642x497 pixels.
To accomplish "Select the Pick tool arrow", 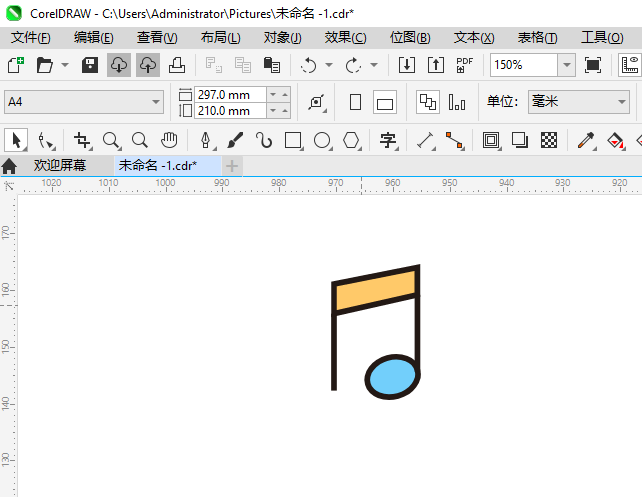I will (x=16, y=140).
